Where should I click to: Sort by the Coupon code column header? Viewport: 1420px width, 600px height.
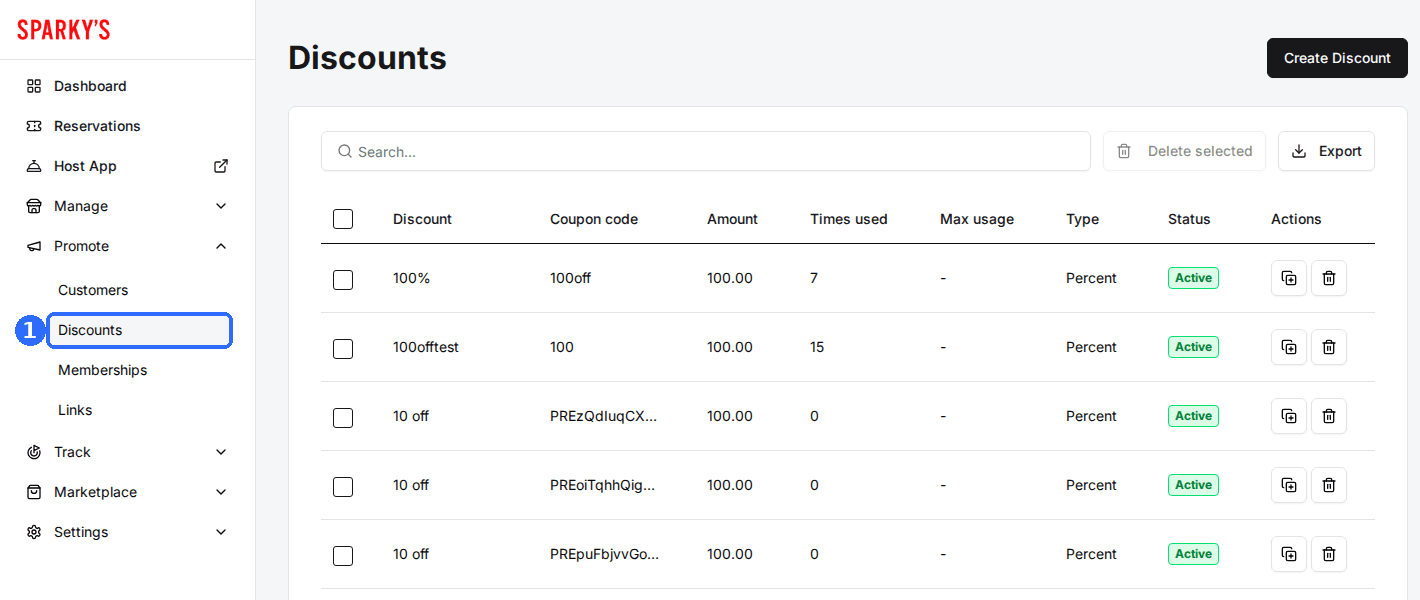click(594, 219)
